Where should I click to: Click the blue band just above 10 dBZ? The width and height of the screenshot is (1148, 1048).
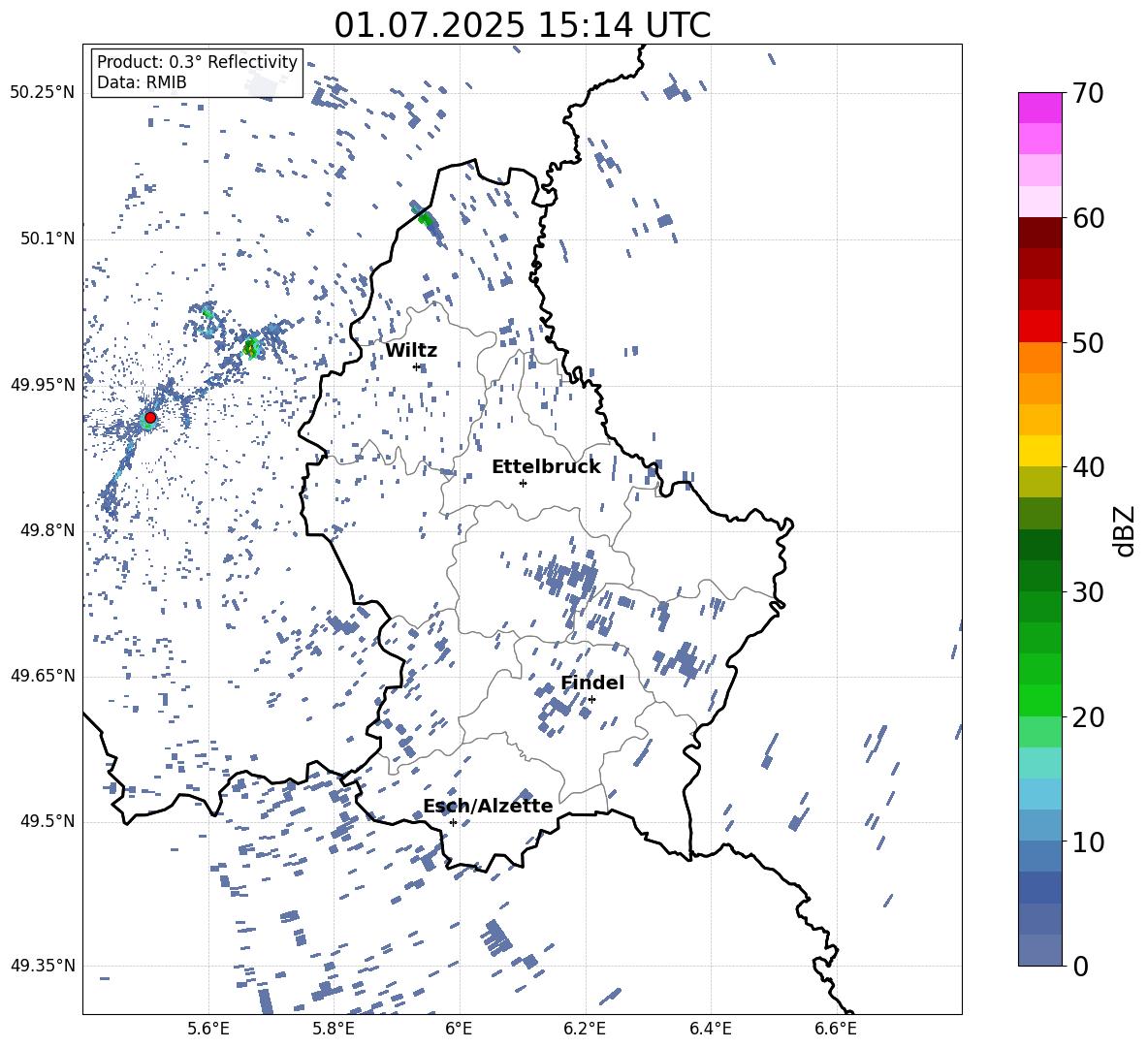(x=1039, y=825)
